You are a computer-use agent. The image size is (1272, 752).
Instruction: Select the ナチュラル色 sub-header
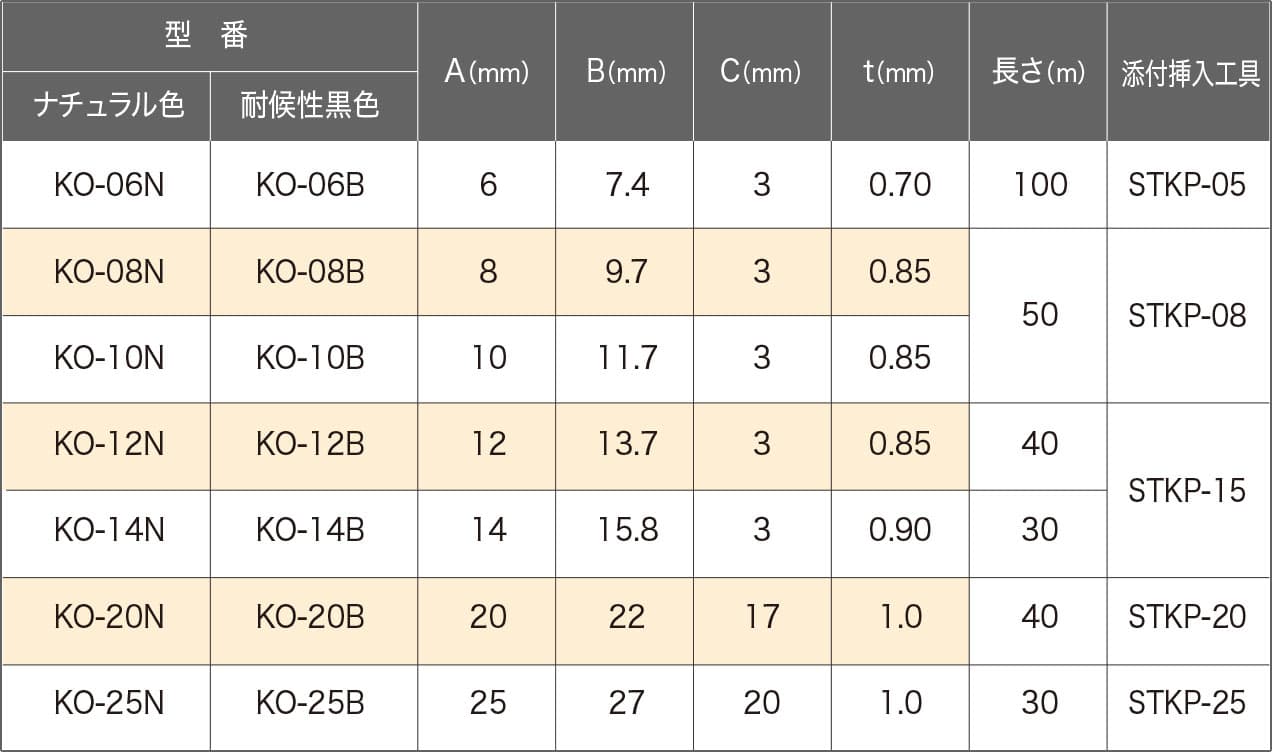108,106
